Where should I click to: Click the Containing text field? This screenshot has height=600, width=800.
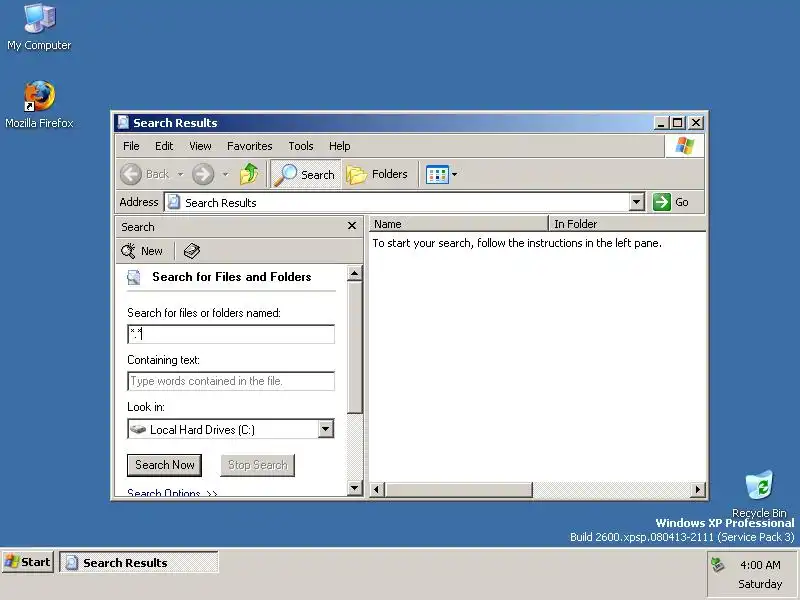231,381
